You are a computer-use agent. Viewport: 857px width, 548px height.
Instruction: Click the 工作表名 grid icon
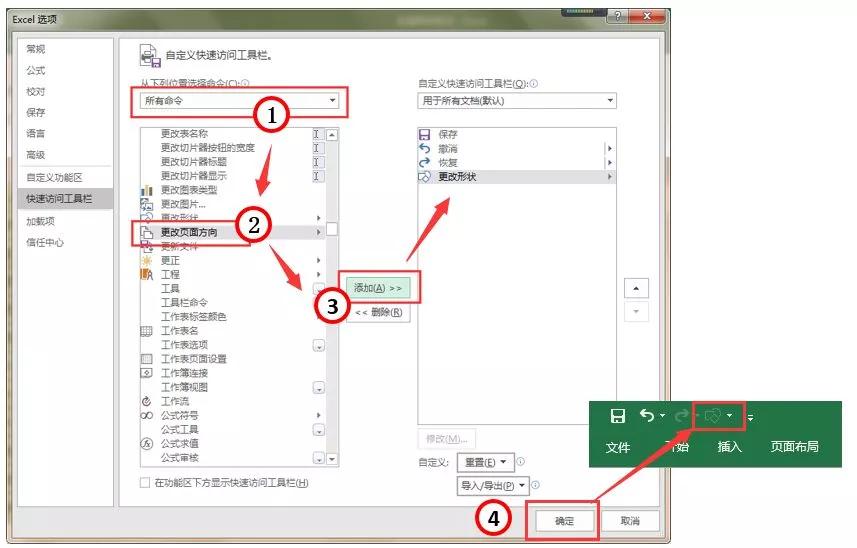(x=146, y=331)
